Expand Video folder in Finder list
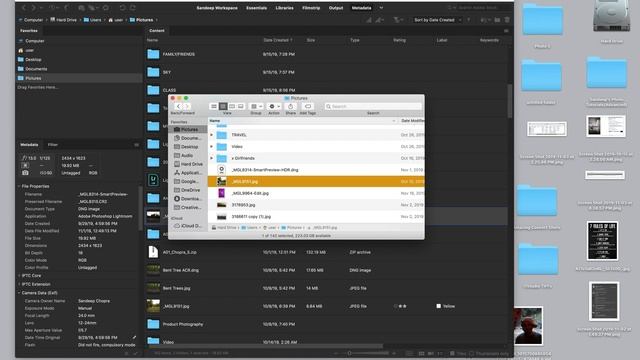The width and height of the screenshot is (640, 360). tap(211, 147)
